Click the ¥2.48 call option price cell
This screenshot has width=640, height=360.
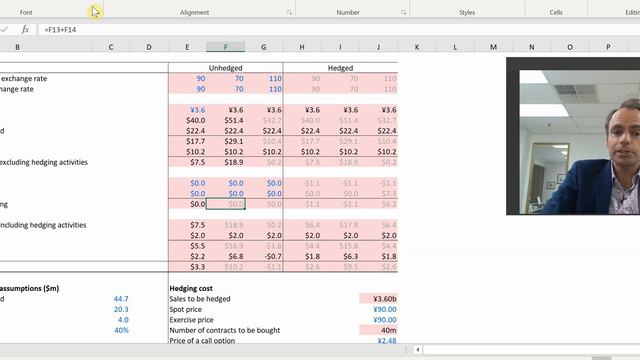coord(378,340)
